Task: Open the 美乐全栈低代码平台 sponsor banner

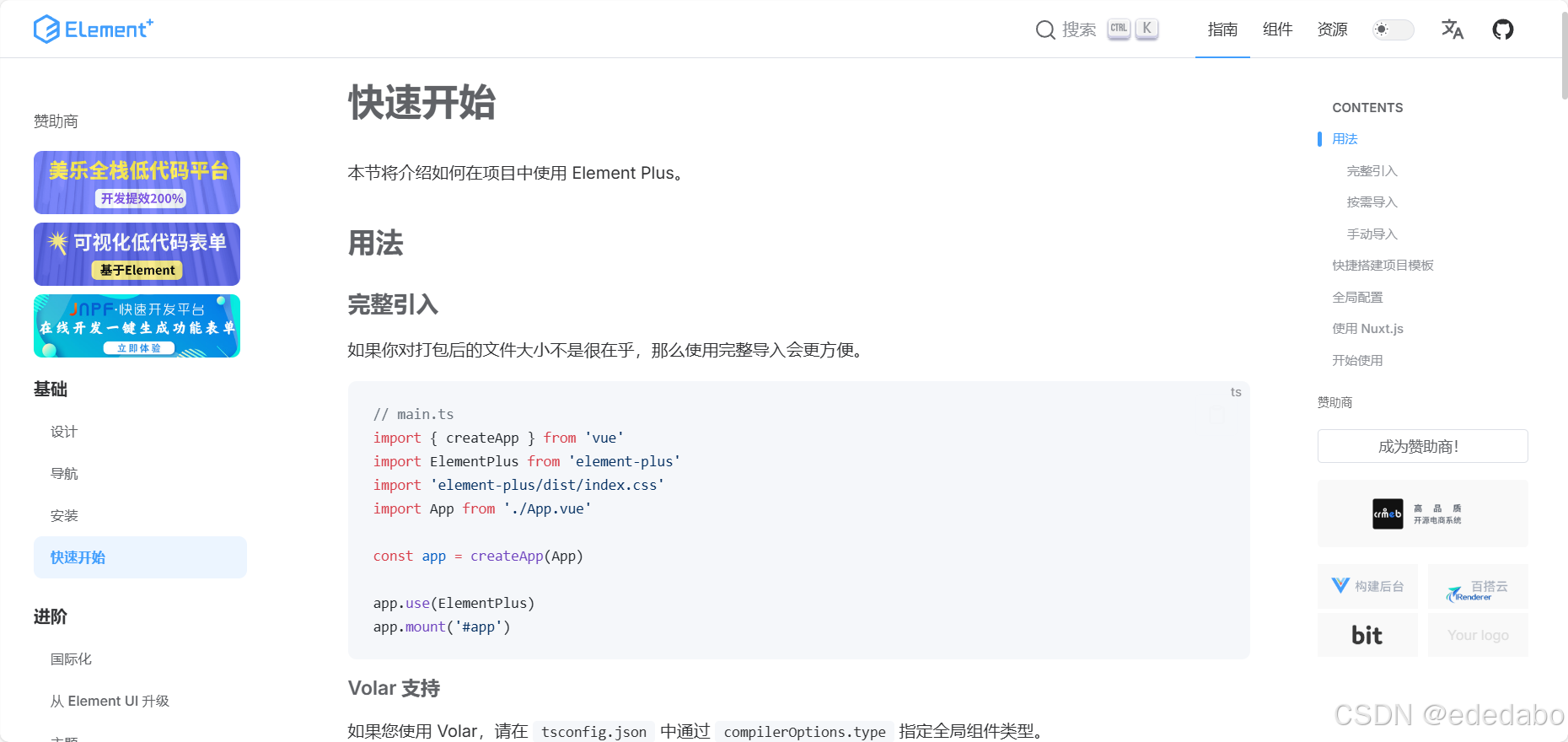Action: [137, 182]
